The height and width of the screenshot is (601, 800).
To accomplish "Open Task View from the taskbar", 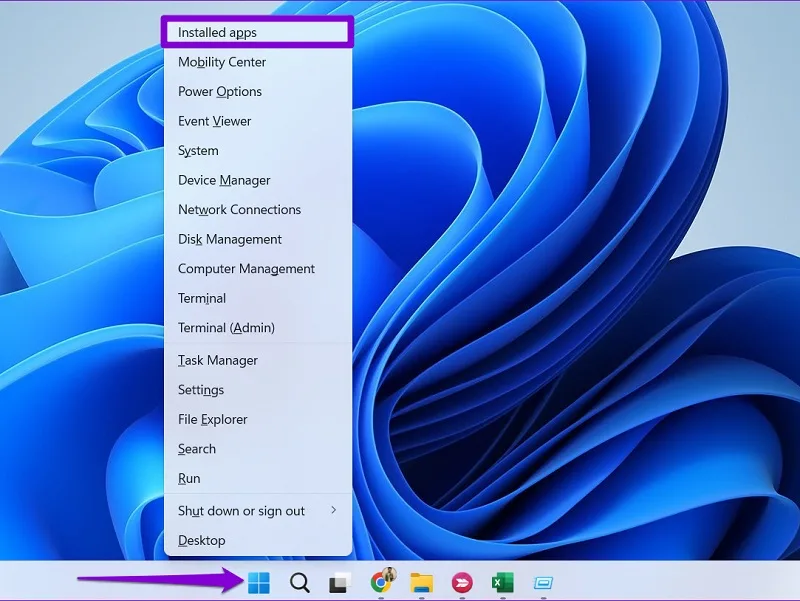I will [340, 583].
